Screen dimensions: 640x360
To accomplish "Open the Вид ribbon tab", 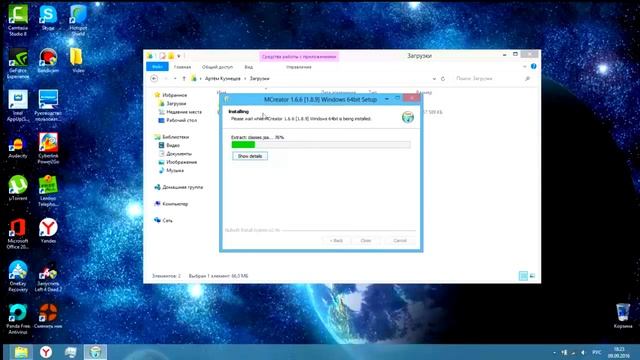I will click(249, 67).
